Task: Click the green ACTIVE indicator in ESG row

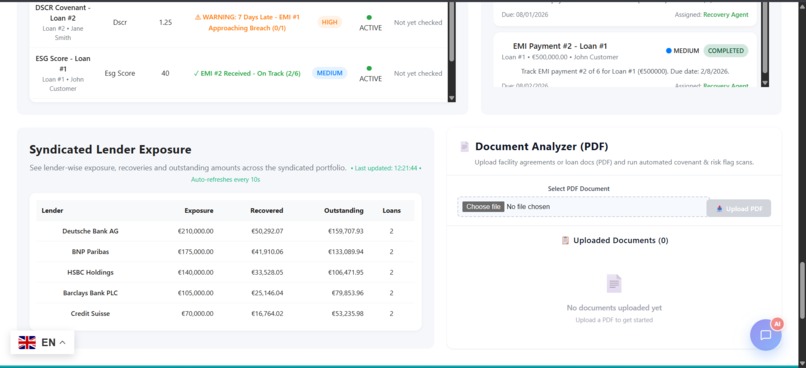Action: (369, 68)
